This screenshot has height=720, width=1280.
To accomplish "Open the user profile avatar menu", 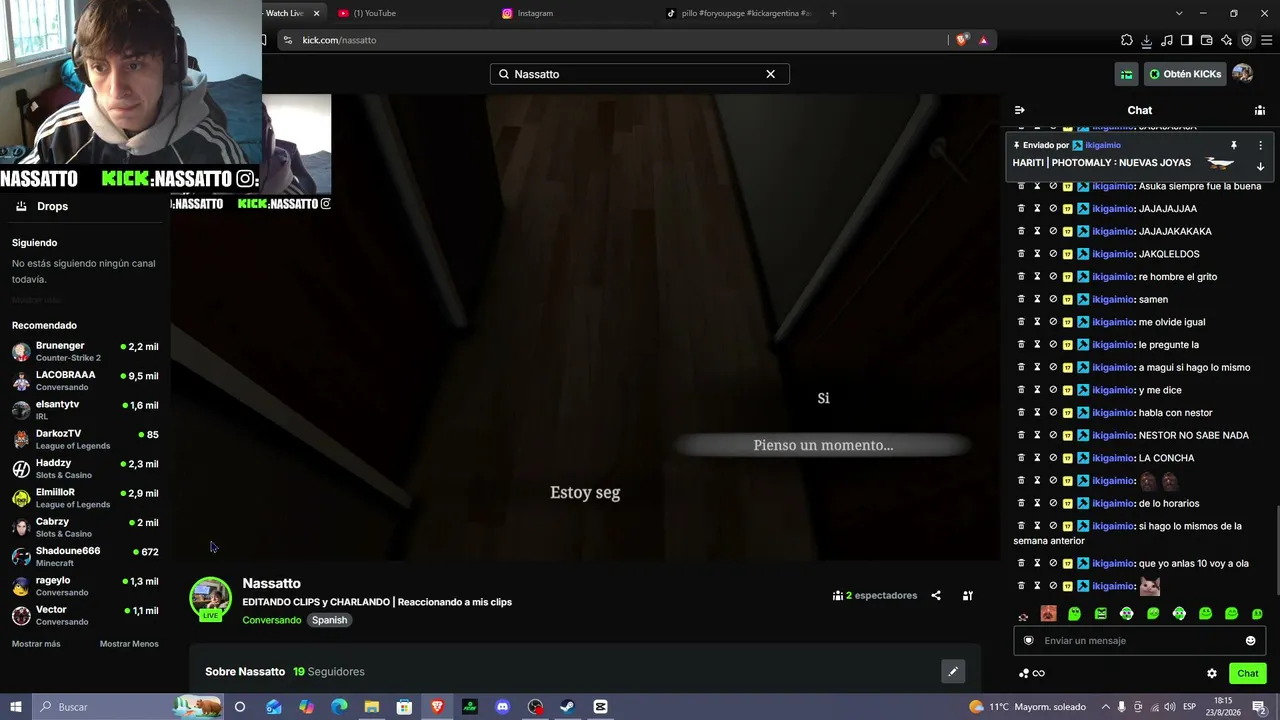I will click(x=1243, y=74).
